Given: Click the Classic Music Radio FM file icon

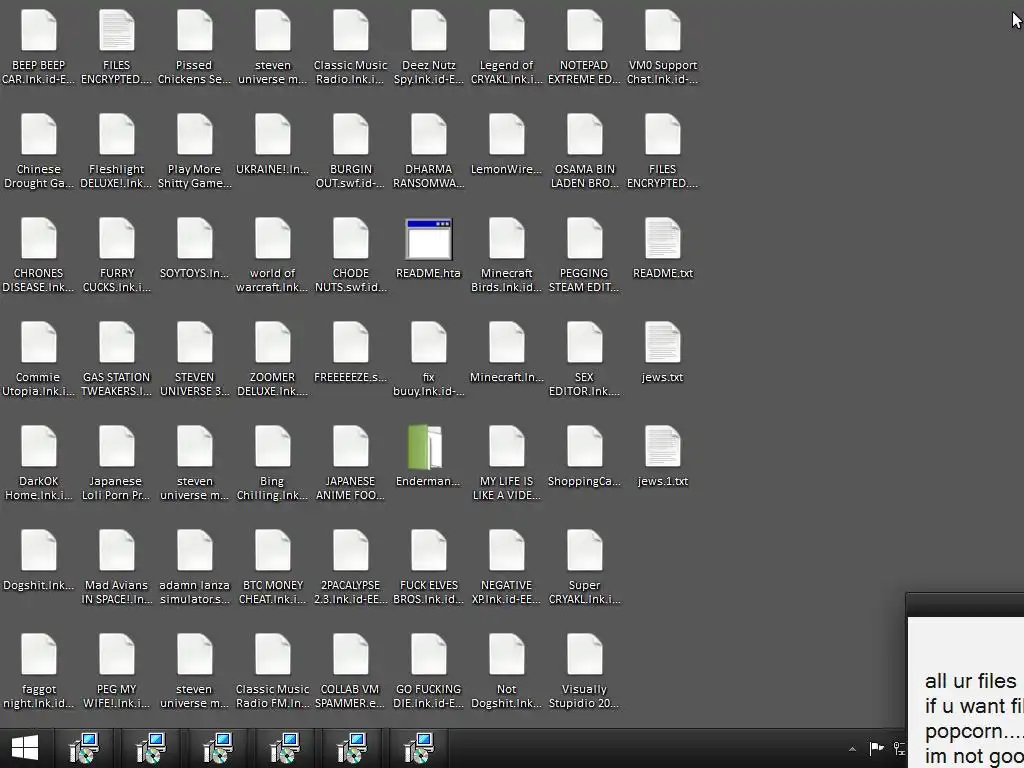Looking at the screenshot, I should click(273, 654).
